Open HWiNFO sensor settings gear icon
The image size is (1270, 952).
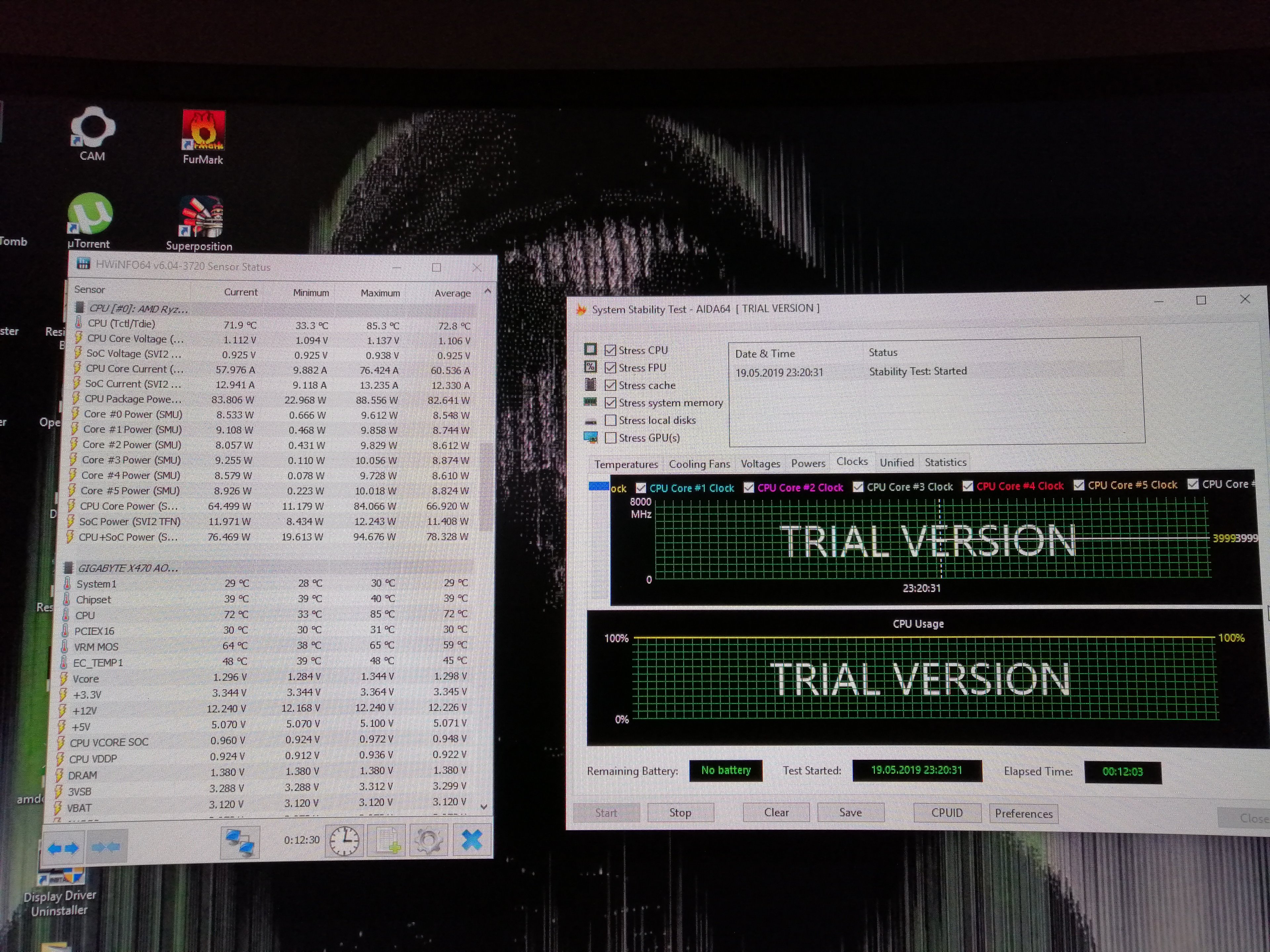[429, 841]
